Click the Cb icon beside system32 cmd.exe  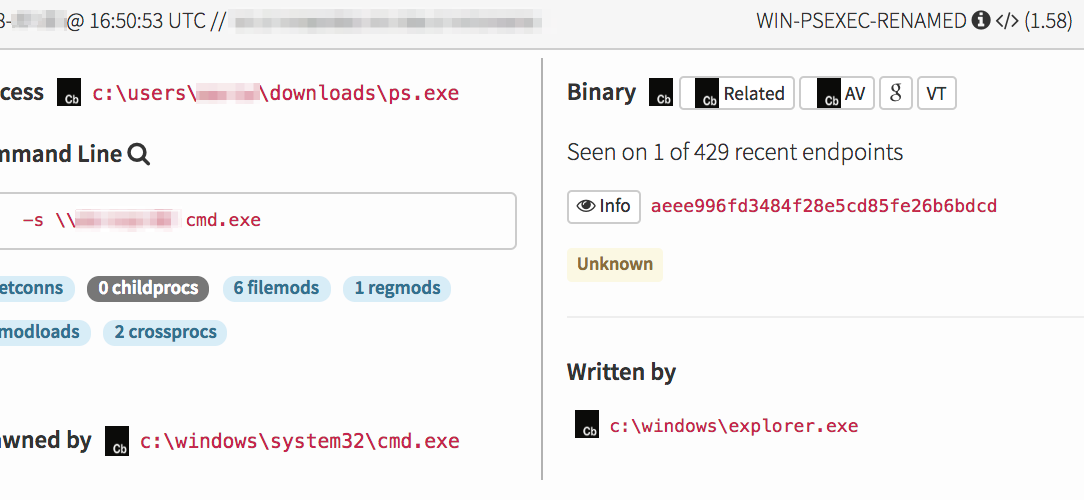[117, 441]
